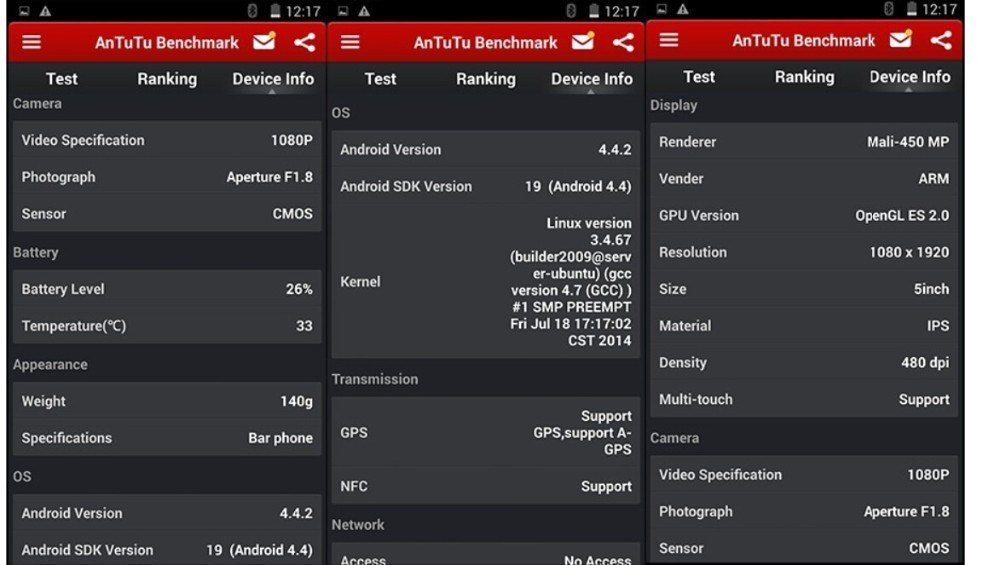The image size is (1000, 565).
Task: Select Device Info tab in right screenshot
Action: click(x=909, y=77)
